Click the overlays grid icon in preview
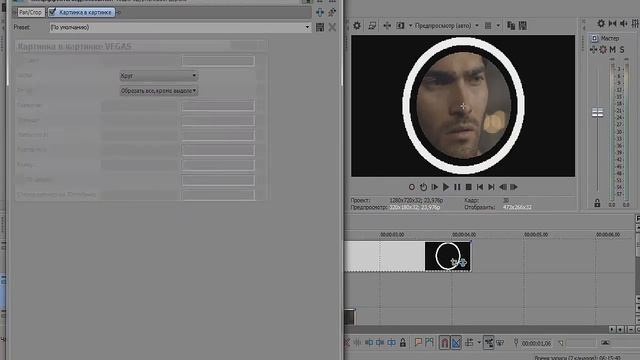The width and height of the screenshot is (640, 360). click(x=488, y=26)
